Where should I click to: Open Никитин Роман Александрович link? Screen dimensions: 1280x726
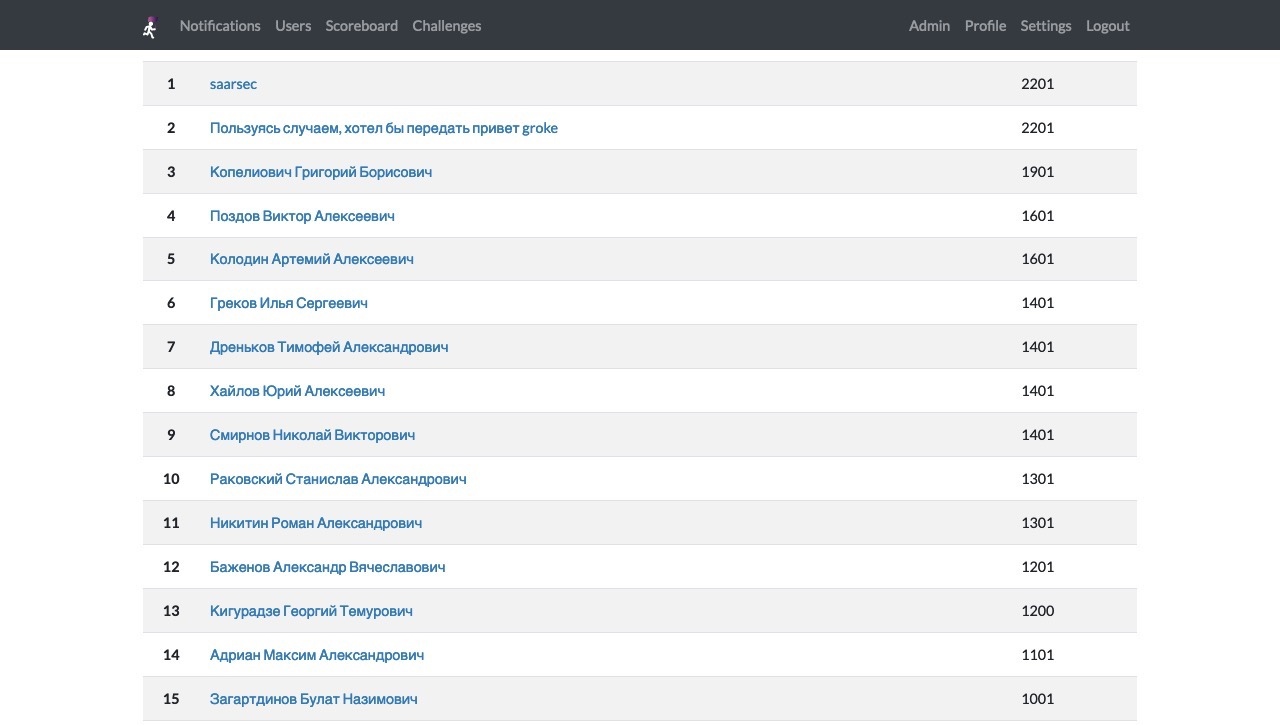click(316, 523)
